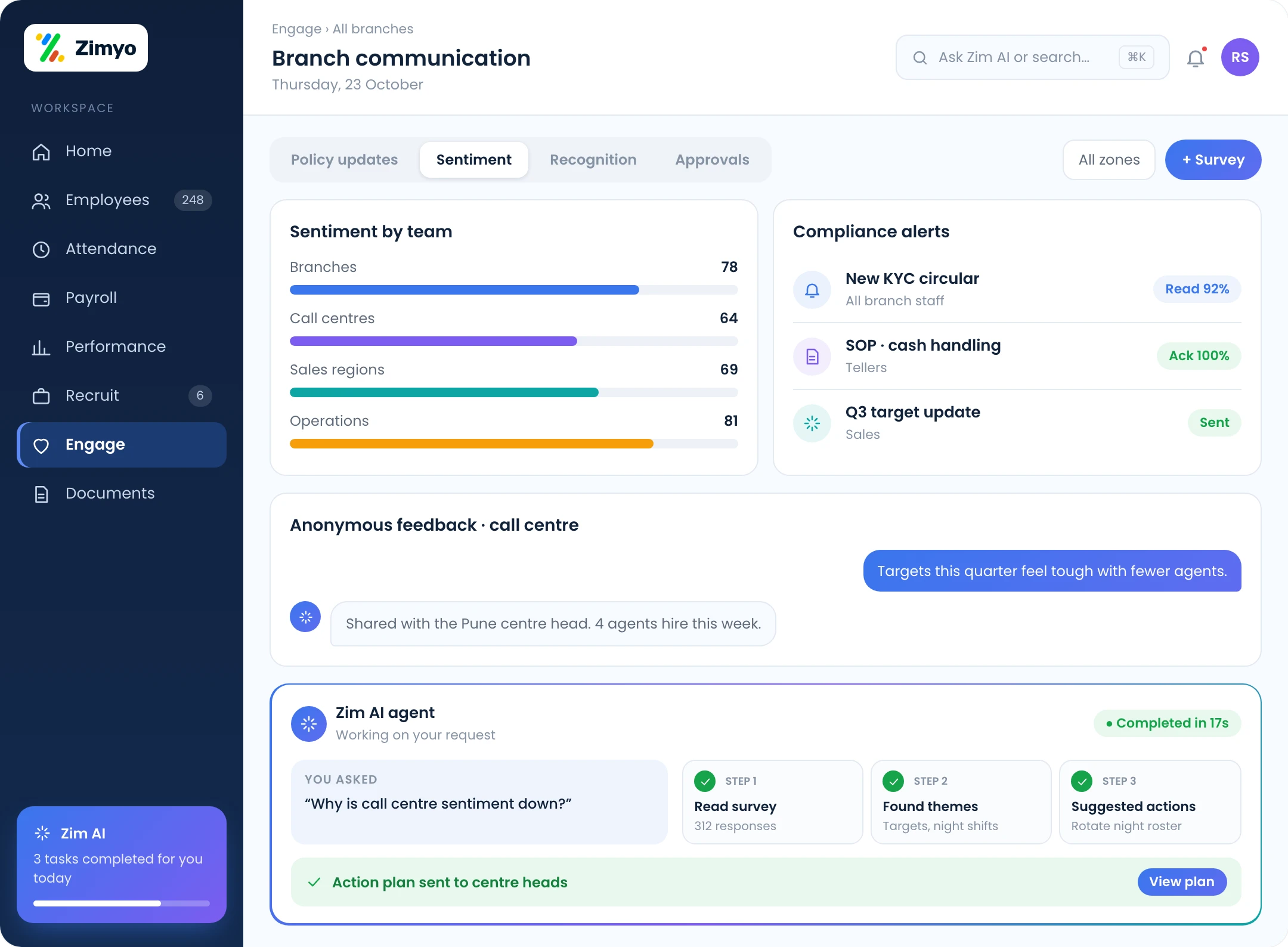
Task: Click the Q3 target update title
Action: [x=913, y=412]
